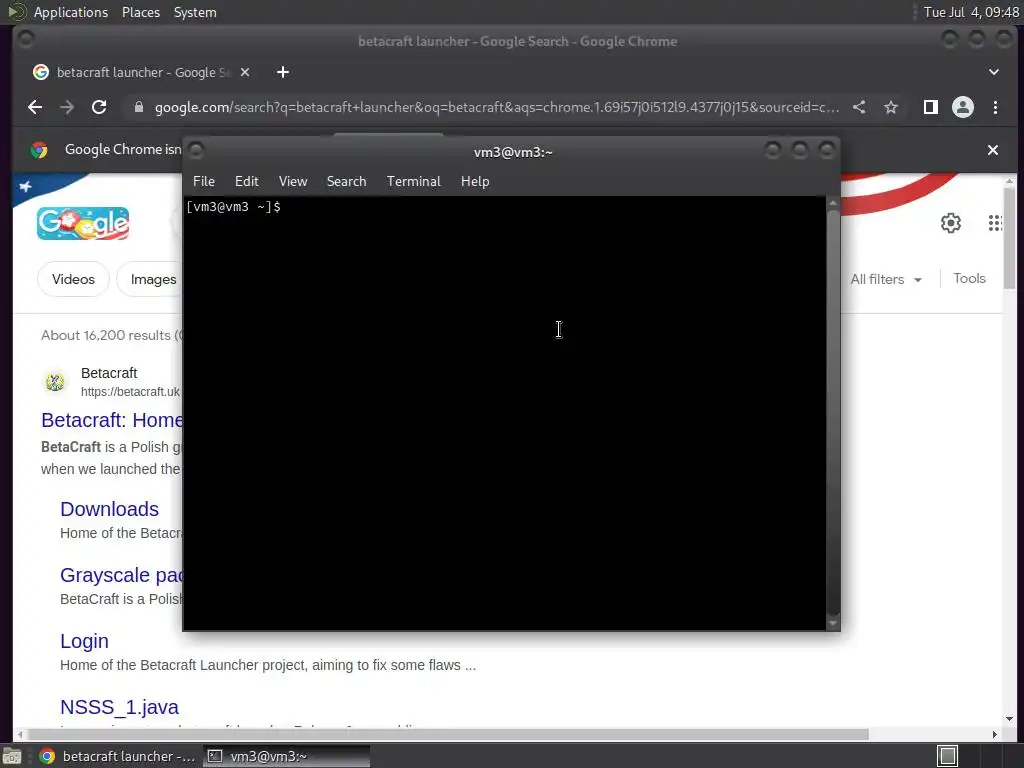This screenshot has height=768, width=1024.
Task: View site info lock icon
Action: [138, 107]
